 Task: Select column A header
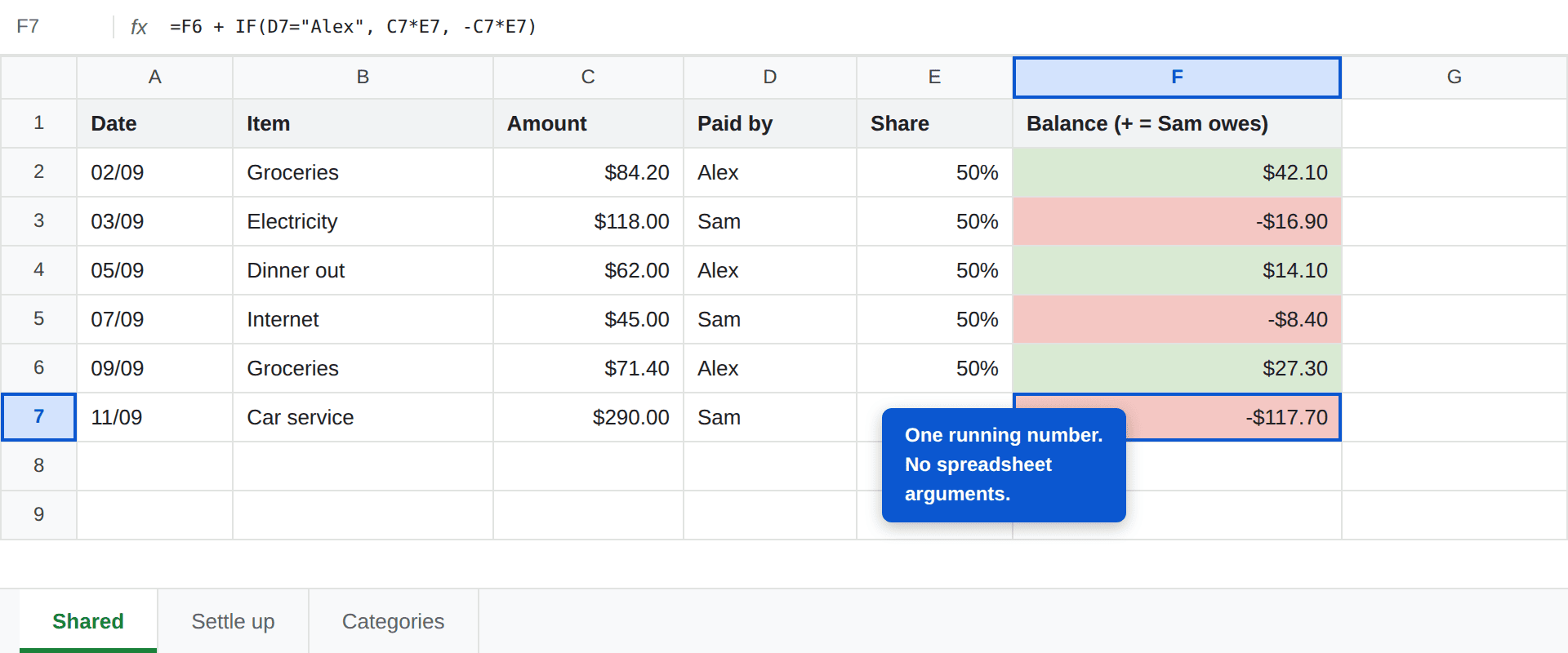[x=154, y=77]
